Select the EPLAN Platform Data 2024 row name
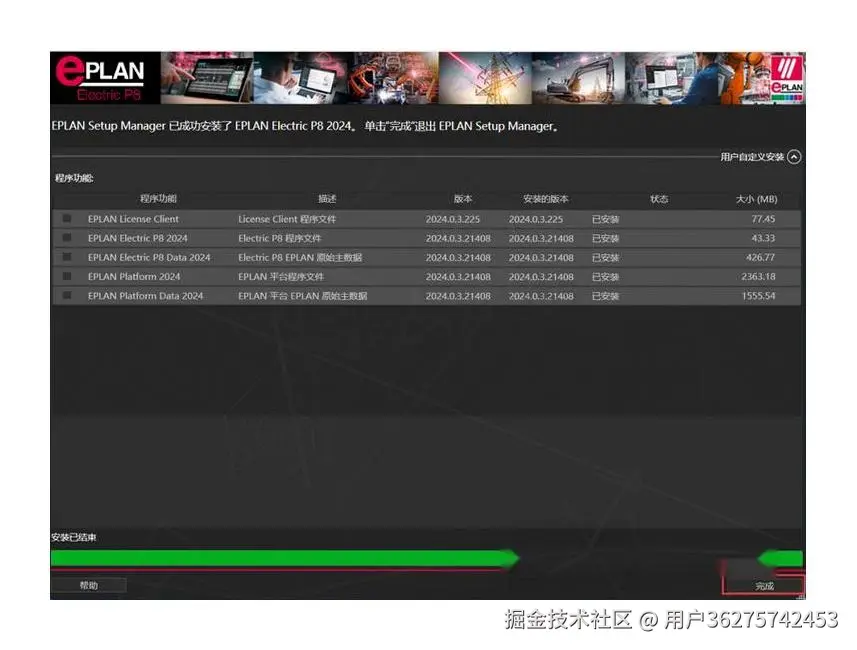The width and height of the screenshot is (857, 650). [x=145, y=295]
